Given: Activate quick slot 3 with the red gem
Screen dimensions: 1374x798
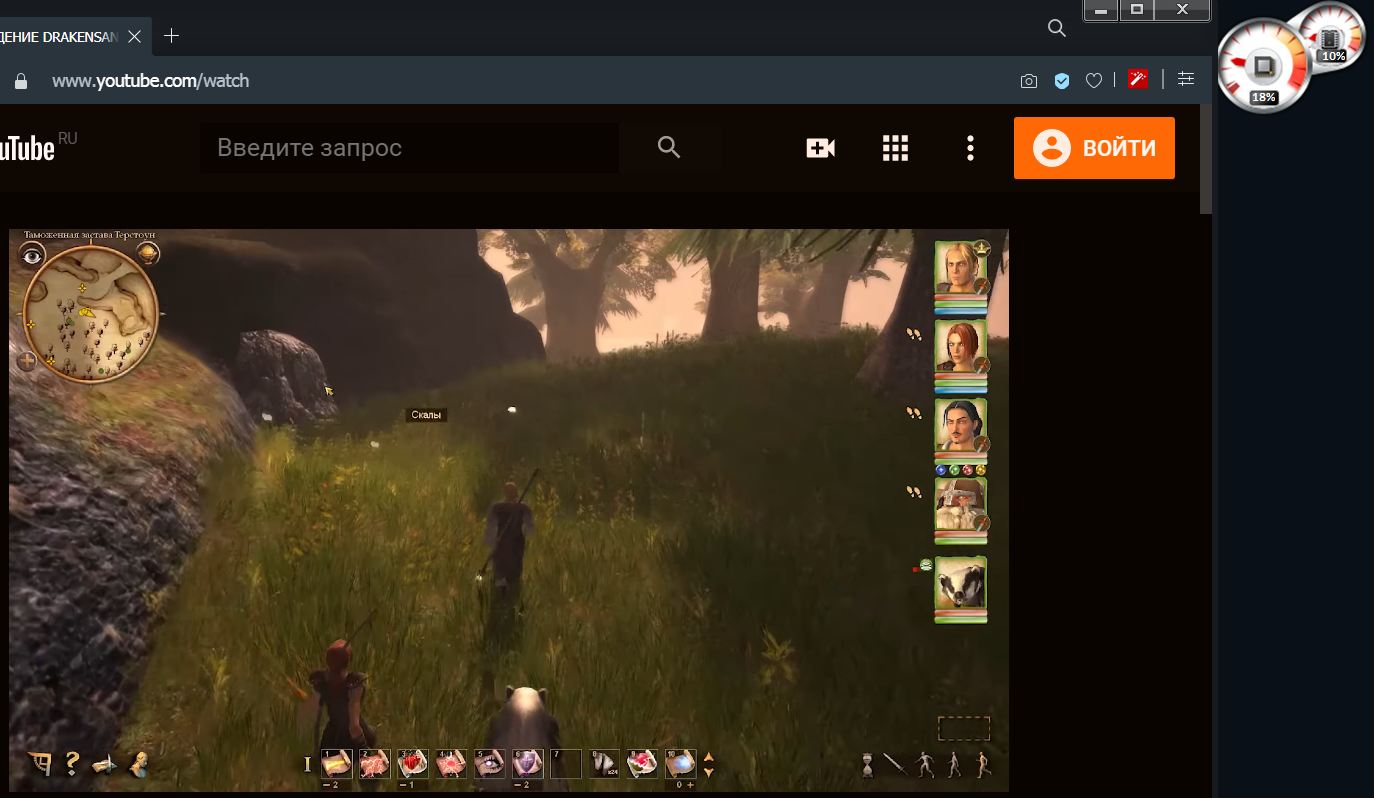Looking at the screenshot, I should (413, 763).
